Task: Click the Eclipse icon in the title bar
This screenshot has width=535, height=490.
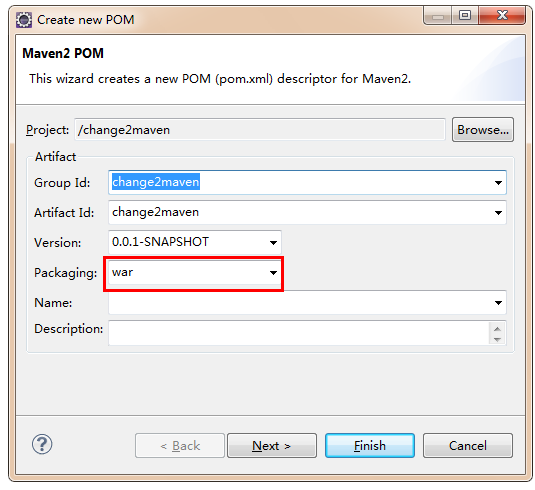Action: (24, 20)
